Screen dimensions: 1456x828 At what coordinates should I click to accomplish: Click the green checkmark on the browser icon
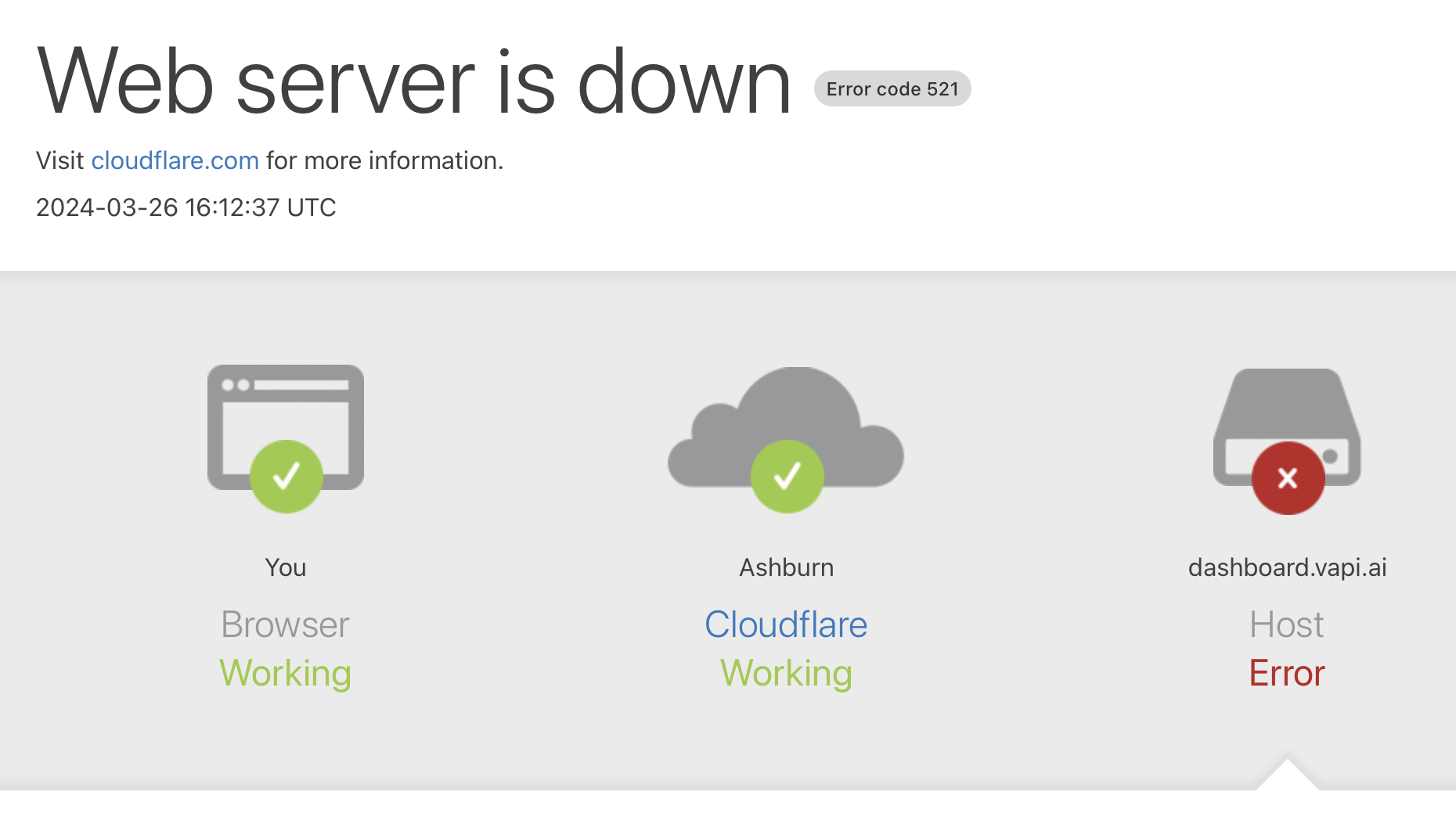pos(287,477)
